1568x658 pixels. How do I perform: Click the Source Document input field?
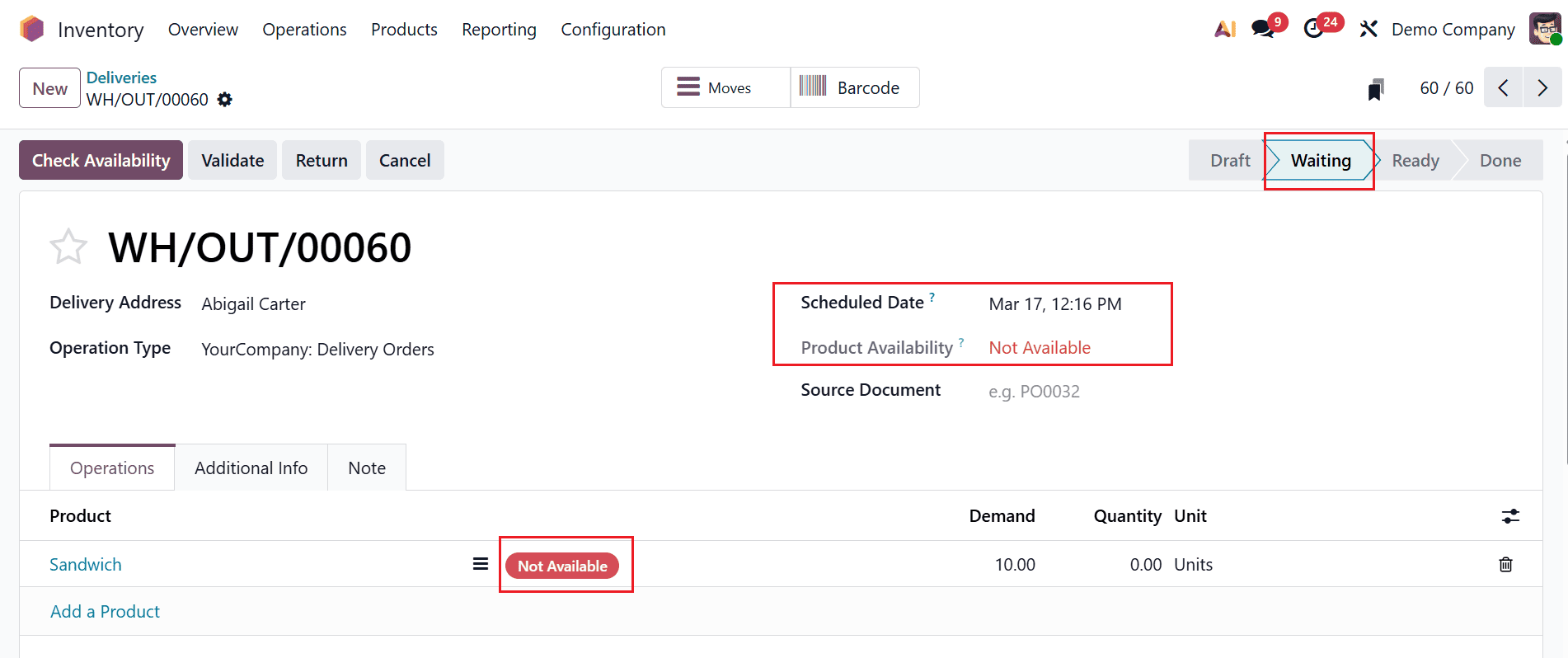[x=1034, y=392]
